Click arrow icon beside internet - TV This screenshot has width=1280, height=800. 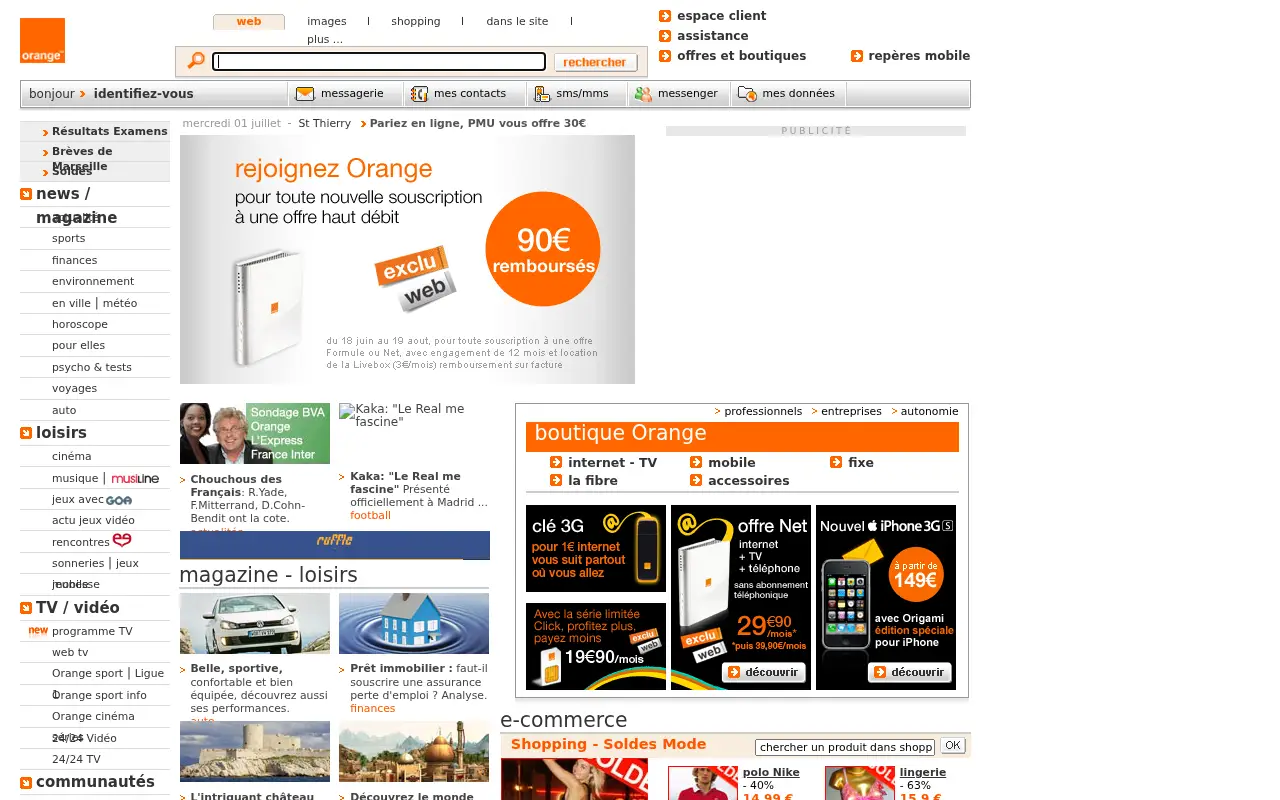click(556, 462)
